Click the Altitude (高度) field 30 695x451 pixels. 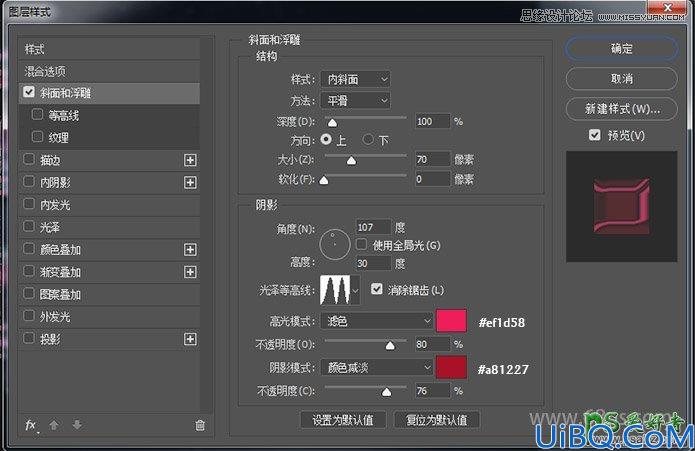click(373, 263)
